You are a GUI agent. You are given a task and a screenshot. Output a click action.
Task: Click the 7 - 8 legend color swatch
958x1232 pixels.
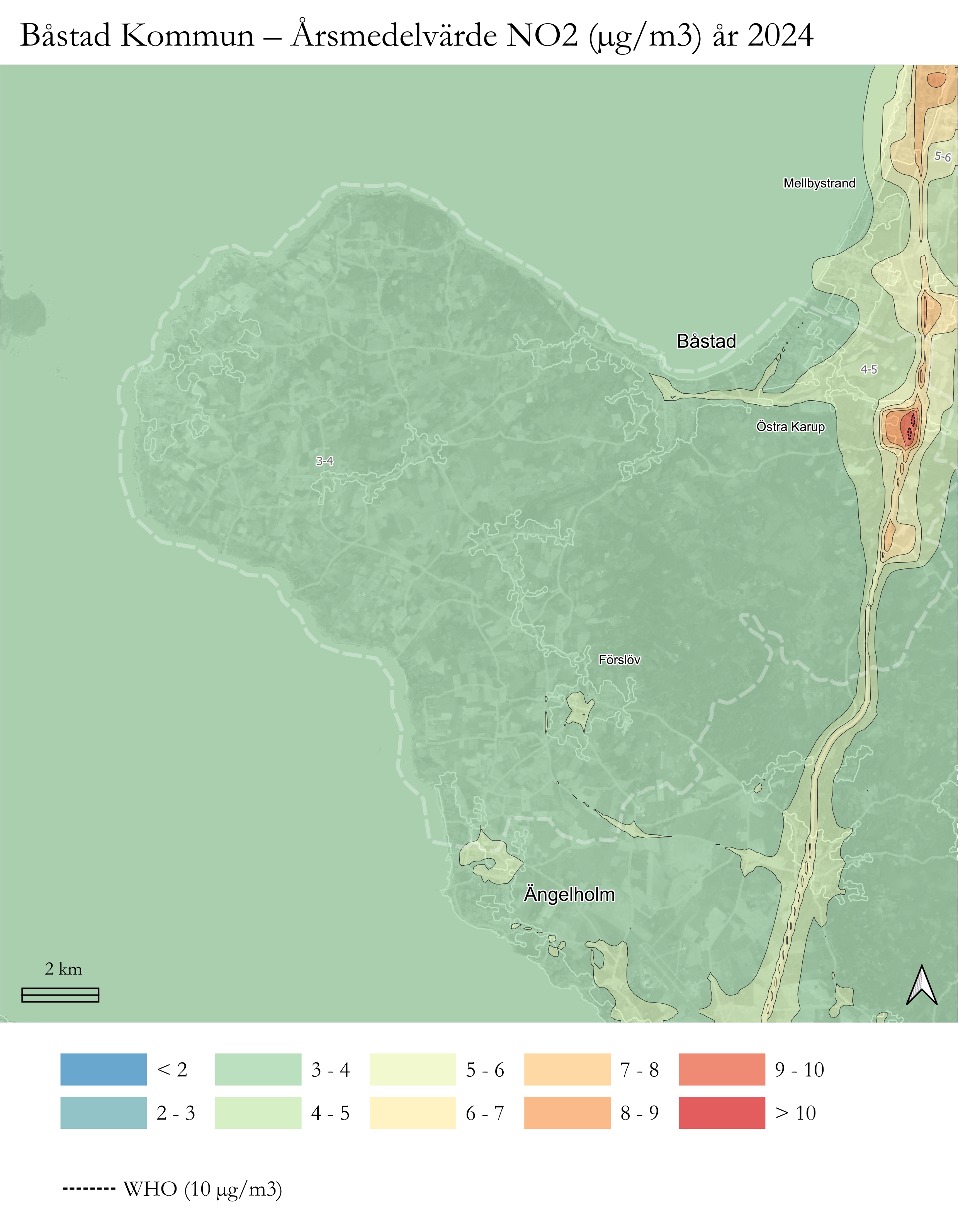(567, 1069)
